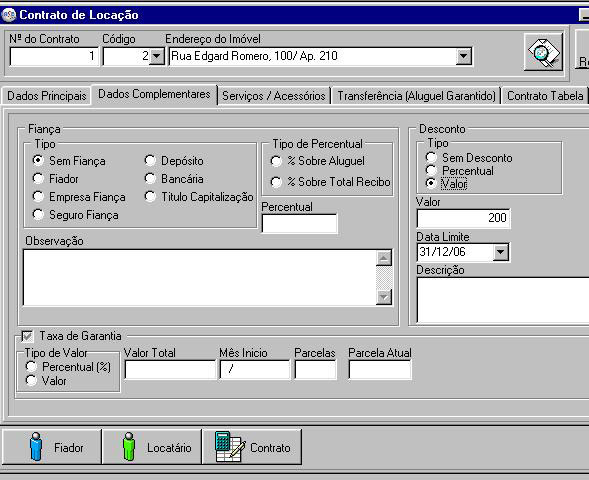The height and width of the screenshot is (480, 589).
Task: Open the Data Limite date dropdown
Action: pos(500,252)
